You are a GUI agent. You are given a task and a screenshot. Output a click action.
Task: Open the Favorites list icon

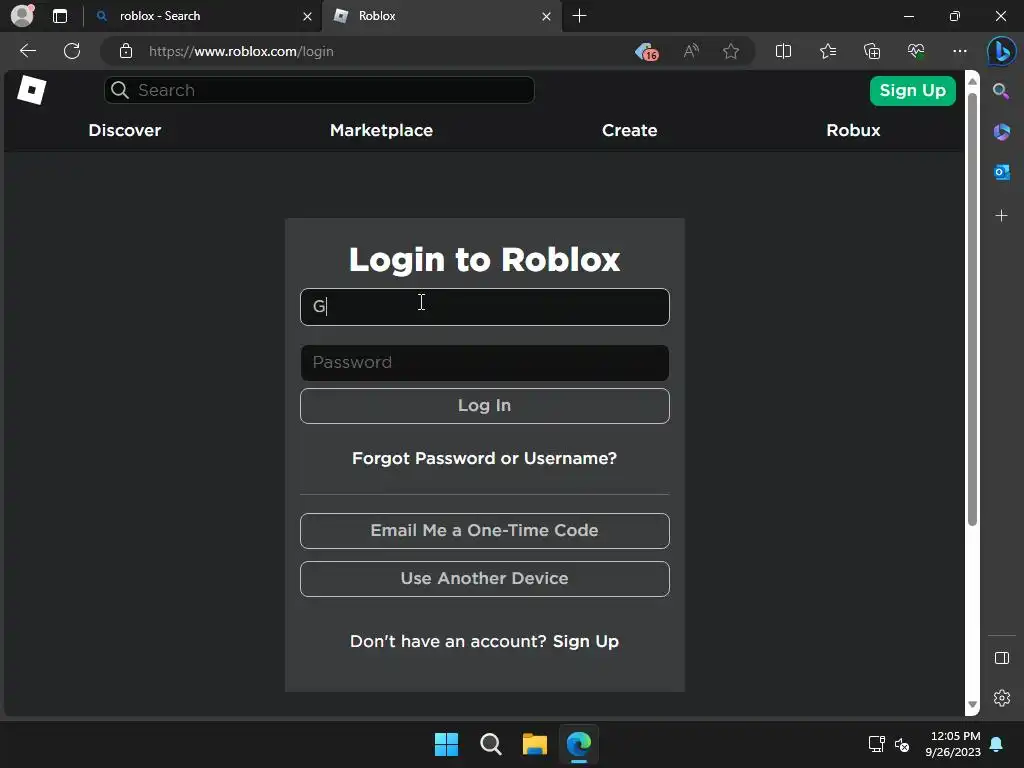(827, 51)
